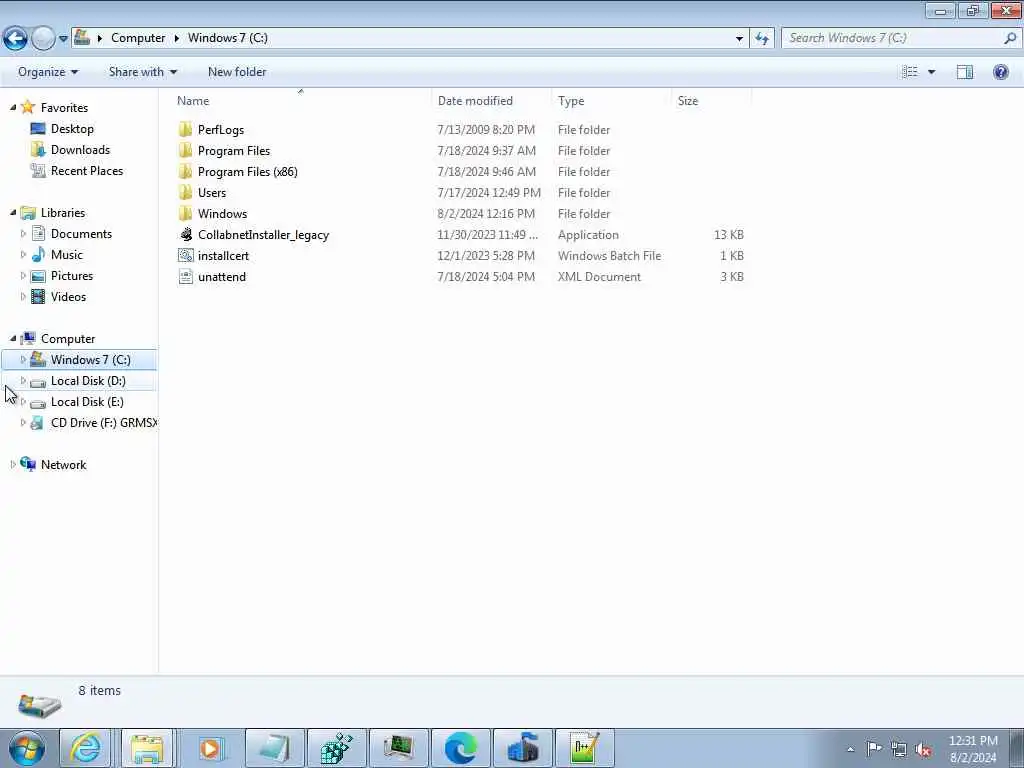Select Network in the navigation pane
The image size is (1024, 768).
(63, 464)
